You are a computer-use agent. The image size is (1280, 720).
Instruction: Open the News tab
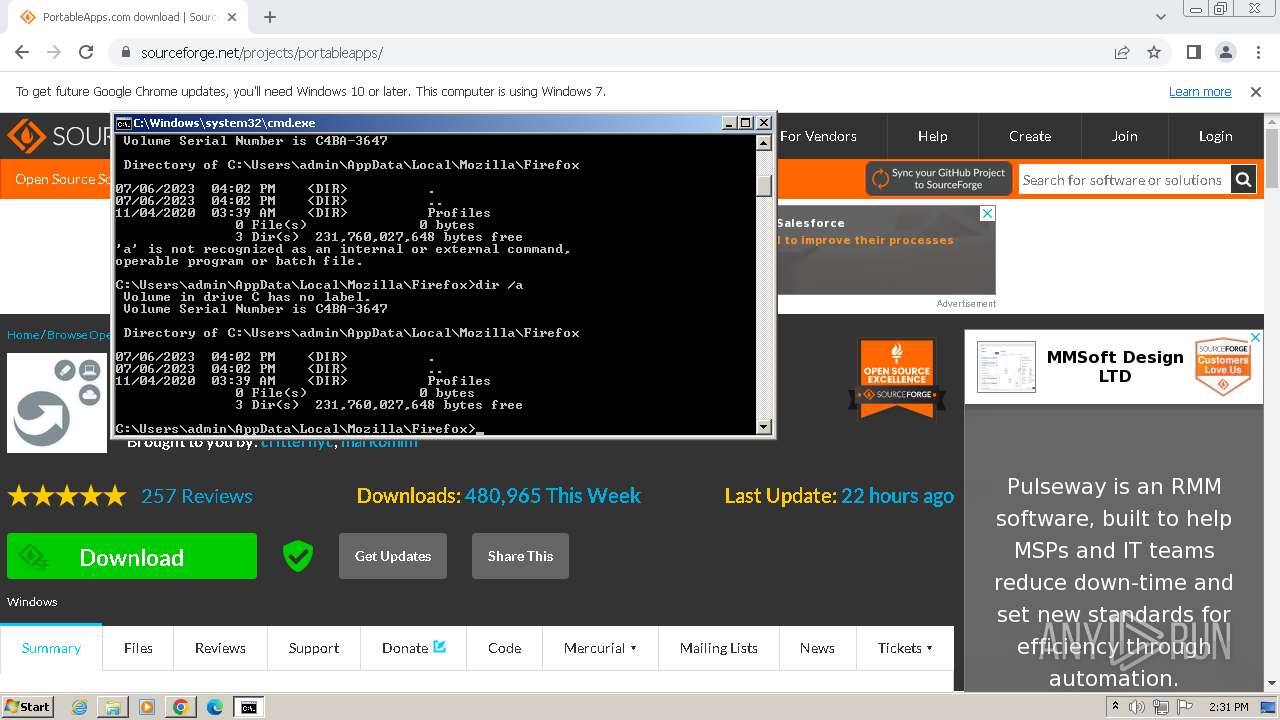click(x=817, y=648)
